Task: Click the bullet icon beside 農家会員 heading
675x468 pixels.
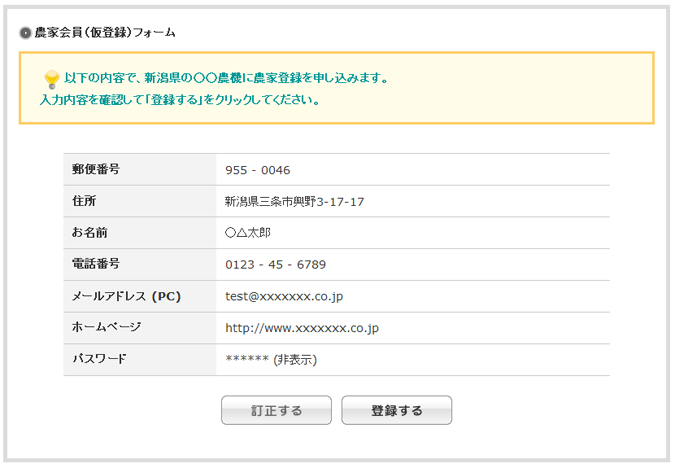Action: [x=25, y=32]
